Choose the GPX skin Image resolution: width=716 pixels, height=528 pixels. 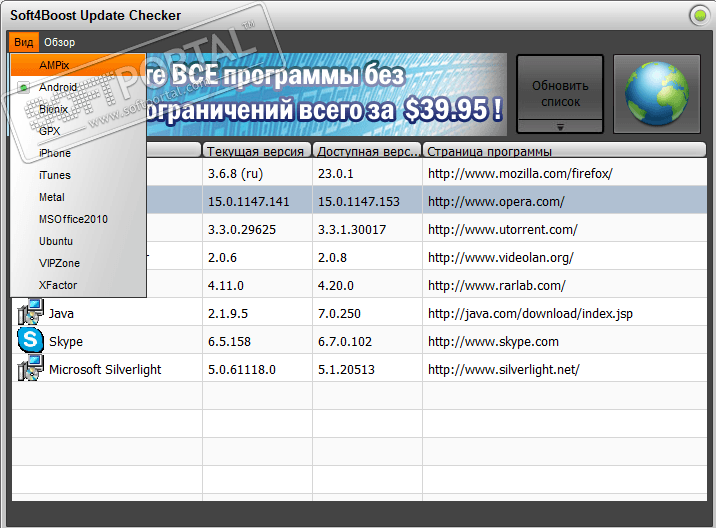(x=78, y=131)
